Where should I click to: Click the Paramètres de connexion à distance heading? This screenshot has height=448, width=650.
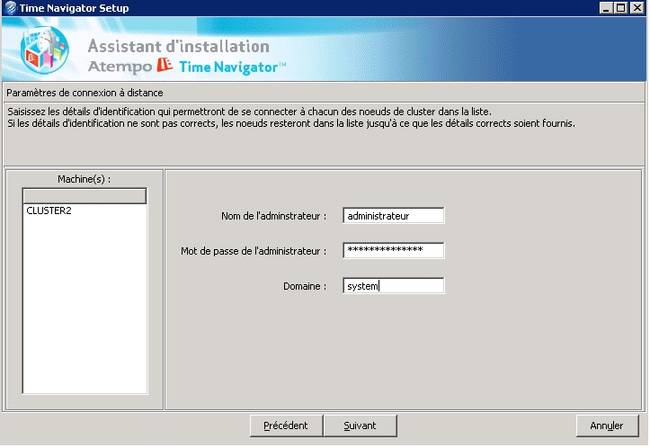85,93
